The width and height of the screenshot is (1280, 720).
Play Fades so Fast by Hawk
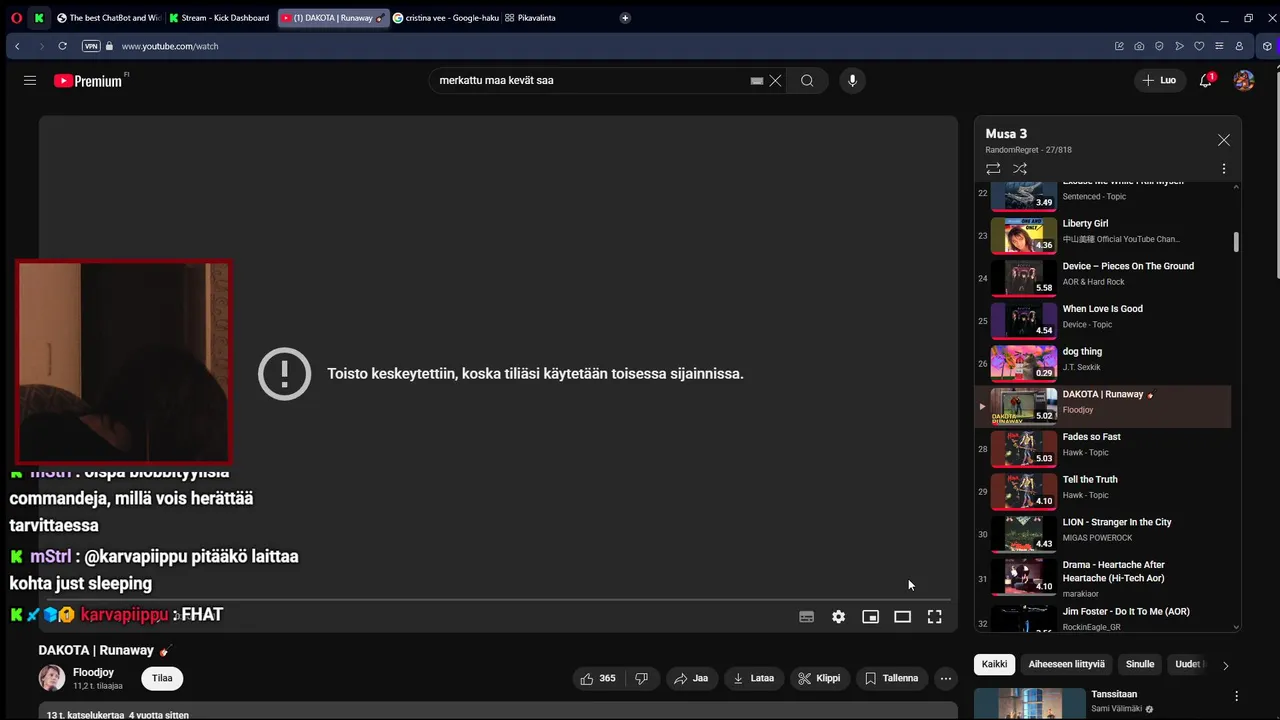(1102, 449)
